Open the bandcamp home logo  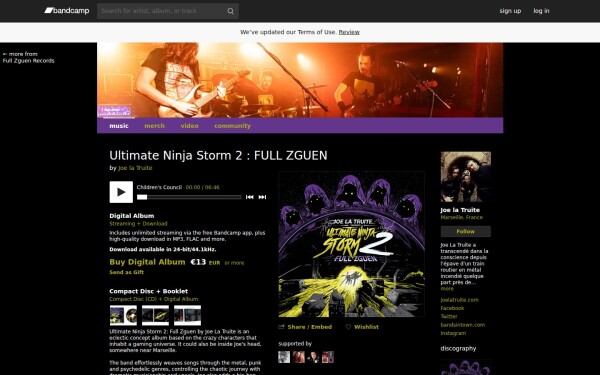pos(67,11)
